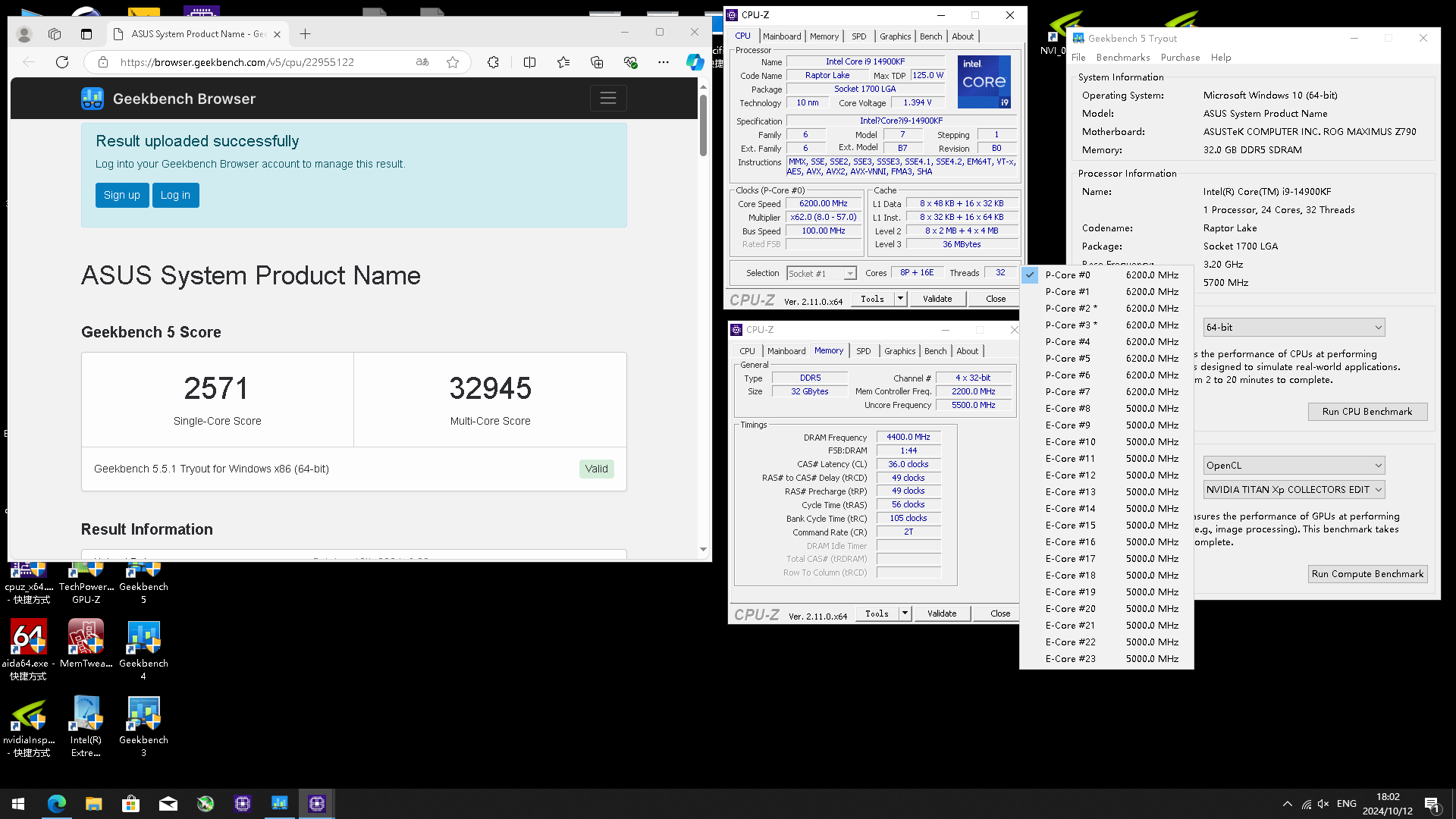The image size is (1456, 819).
Task: View site information lock icon
Action: (x=103, y=62)
